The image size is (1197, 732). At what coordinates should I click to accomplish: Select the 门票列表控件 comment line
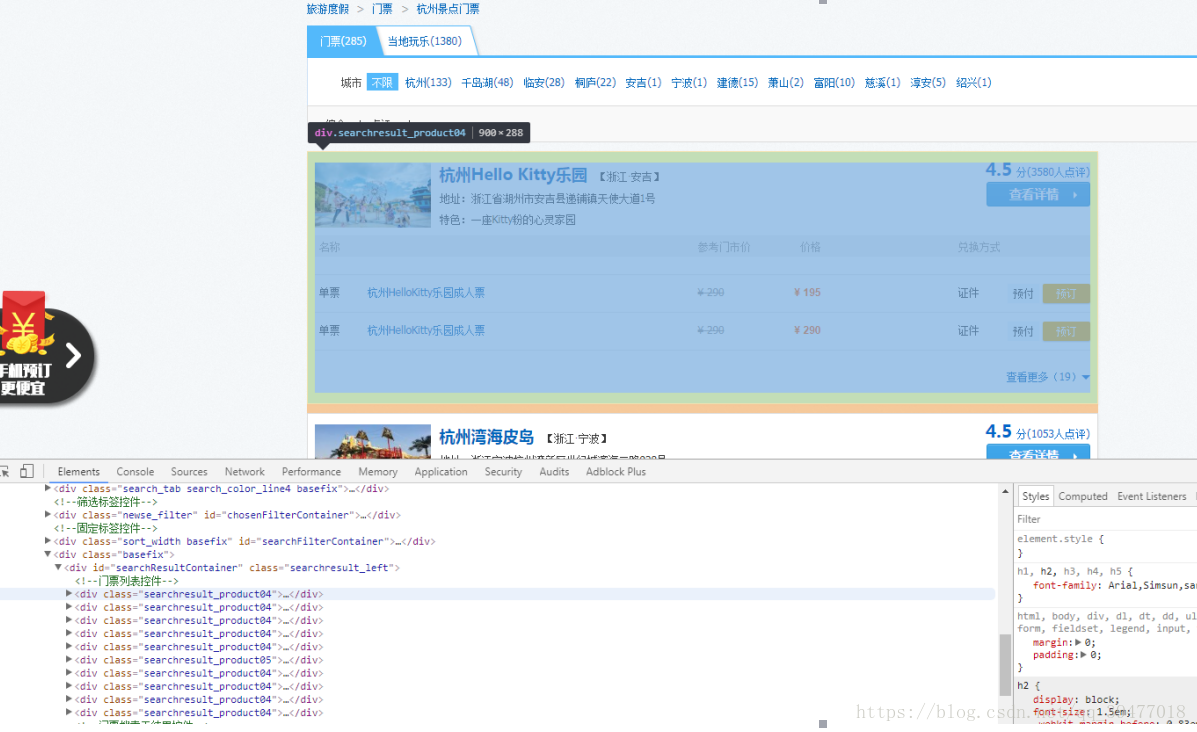click(127, 581)
